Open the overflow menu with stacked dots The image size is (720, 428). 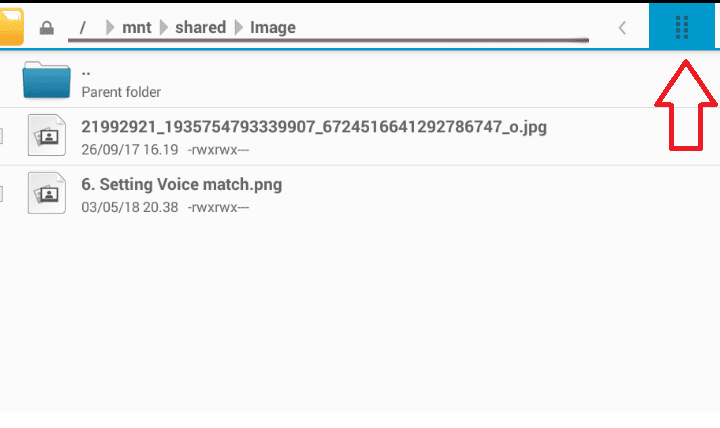coord(682,27)
